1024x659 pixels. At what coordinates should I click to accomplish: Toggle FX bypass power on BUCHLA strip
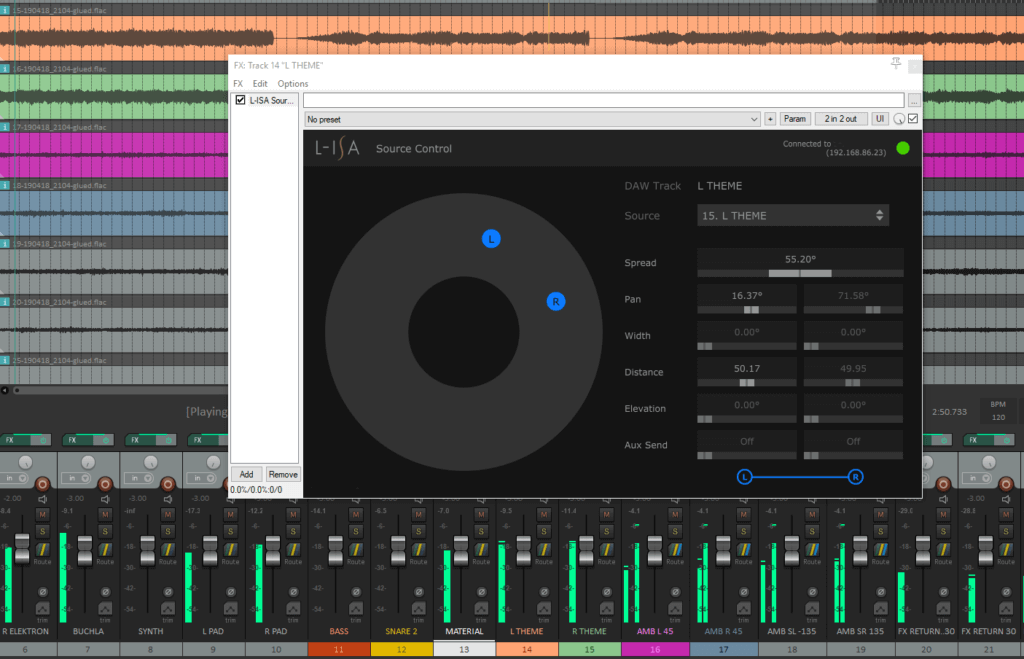(106, 440)
